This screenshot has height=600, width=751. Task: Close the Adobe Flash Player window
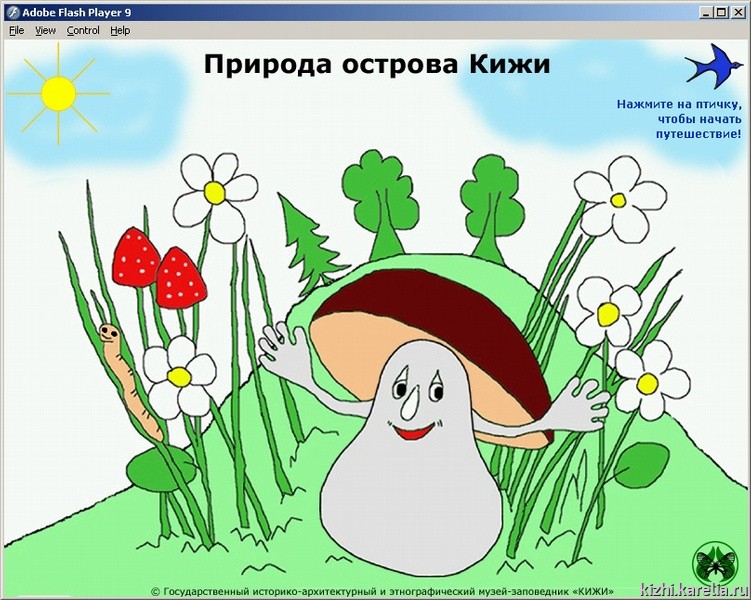pyautogui.click(x=737, y=12)
